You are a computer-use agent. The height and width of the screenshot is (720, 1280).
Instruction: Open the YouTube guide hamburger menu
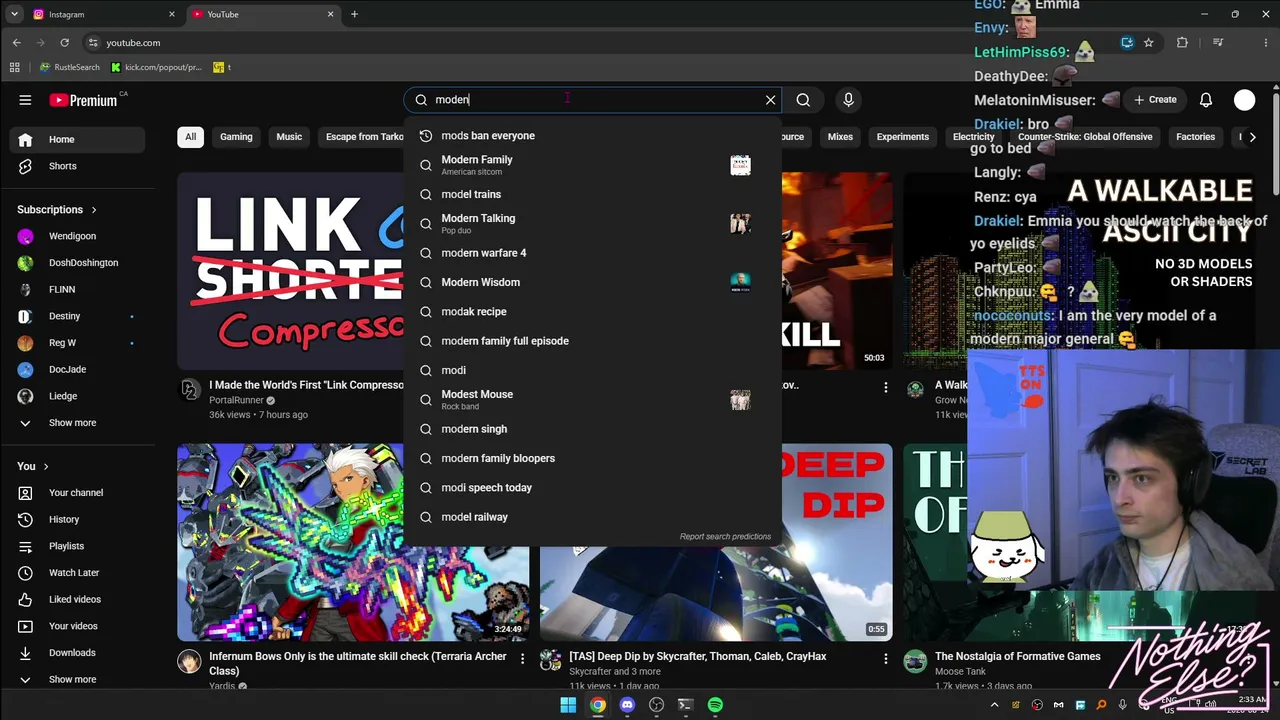point(25,100)
